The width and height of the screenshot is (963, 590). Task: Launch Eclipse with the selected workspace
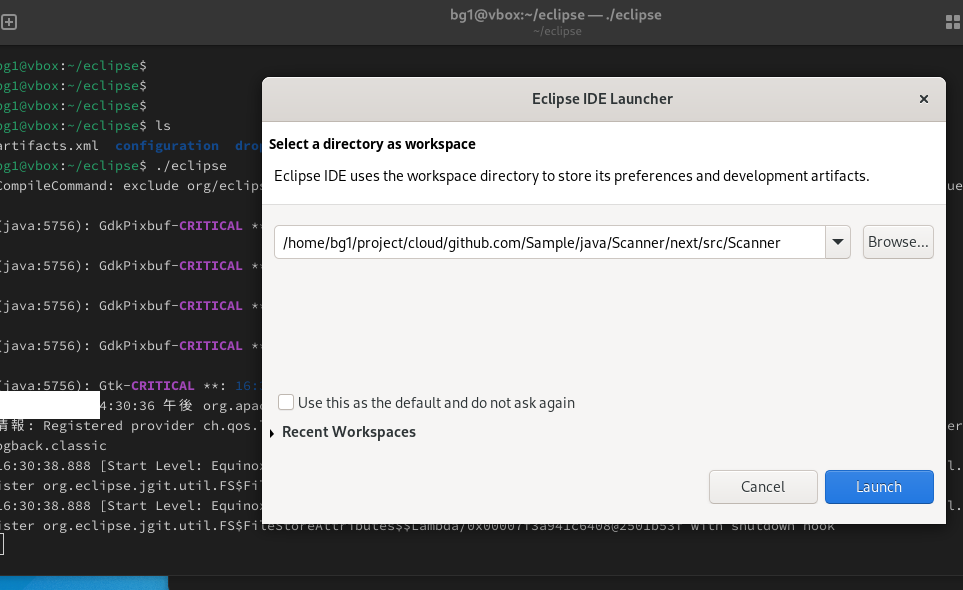879,487
